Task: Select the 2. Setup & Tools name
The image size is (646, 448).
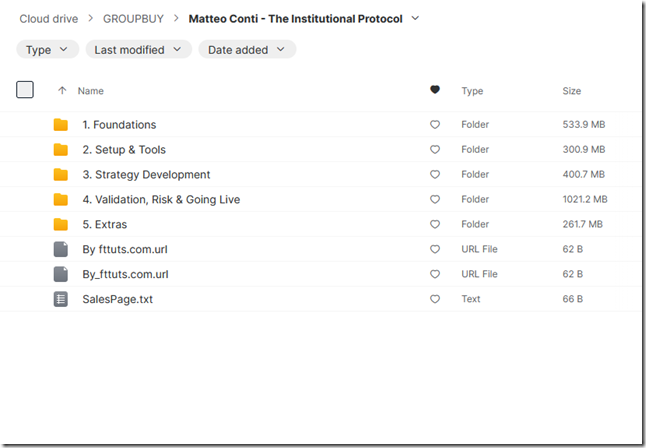Action: (124, 150)
